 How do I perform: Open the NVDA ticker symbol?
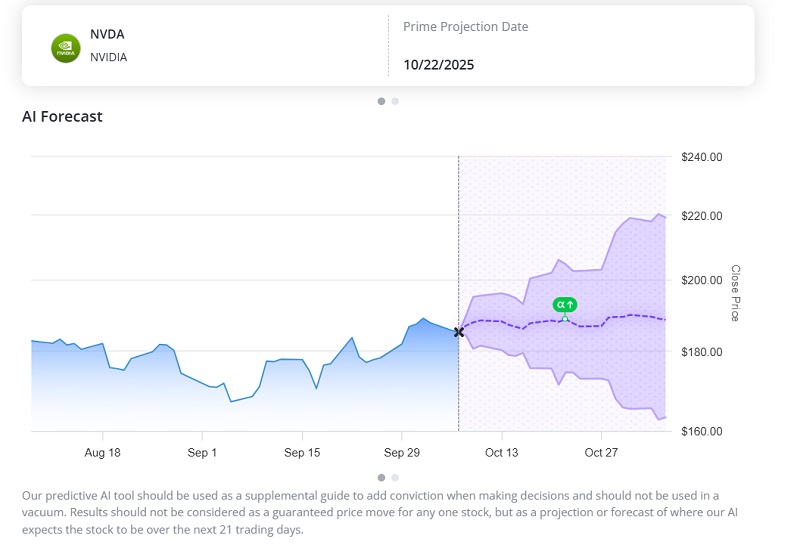[107, 34]
